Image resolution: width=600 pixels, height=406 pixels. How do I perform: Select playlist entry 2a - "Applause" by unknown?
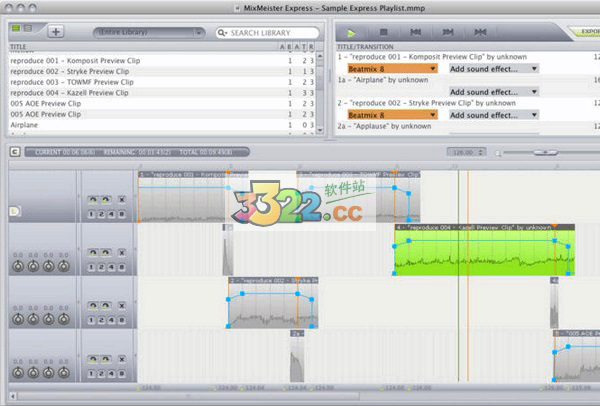tap(384, 126)
